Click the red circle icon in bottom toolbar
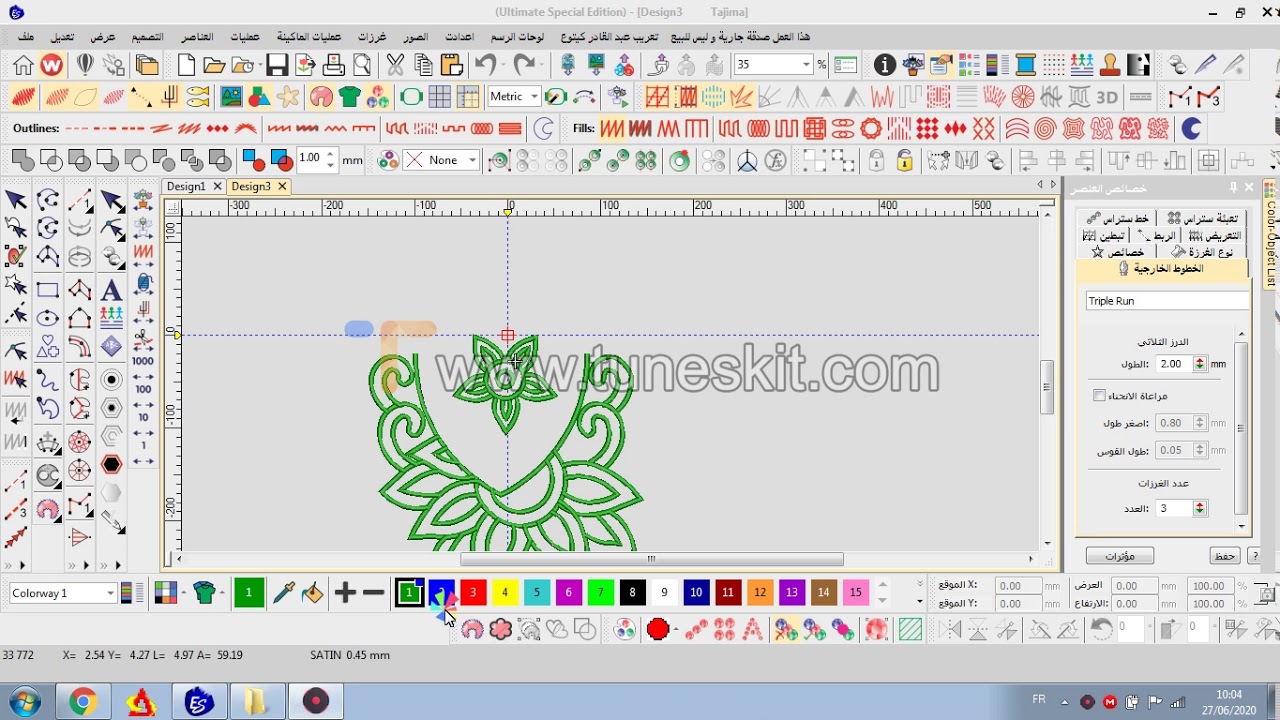This screenshot has height=720, width=1280. coord(657,629)
